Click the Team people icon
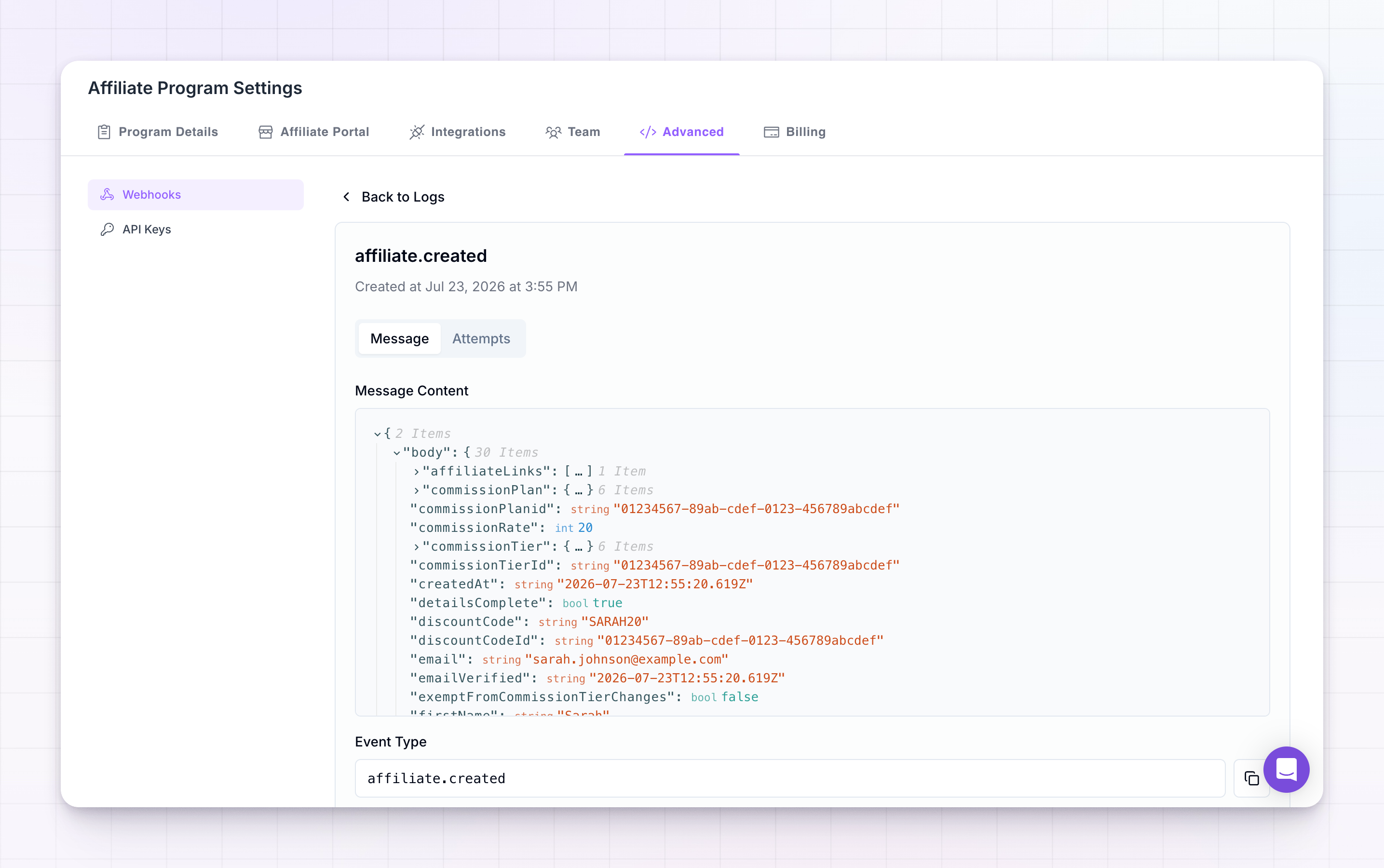This screenshot has width=1384, height=868. coord(554,133)
